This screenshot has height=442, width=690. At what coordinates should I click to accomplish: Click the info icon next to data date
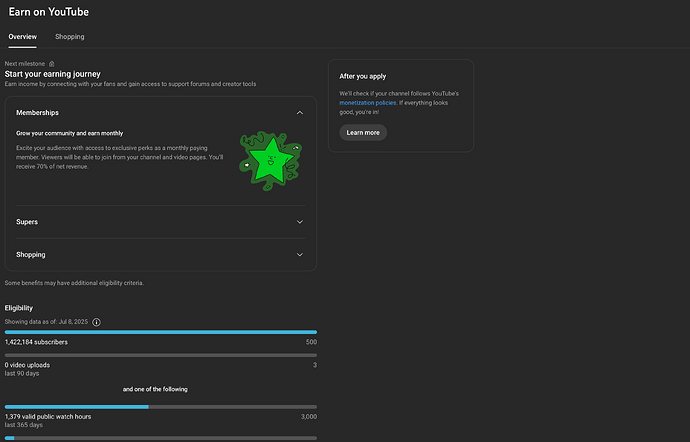(96, 322)
